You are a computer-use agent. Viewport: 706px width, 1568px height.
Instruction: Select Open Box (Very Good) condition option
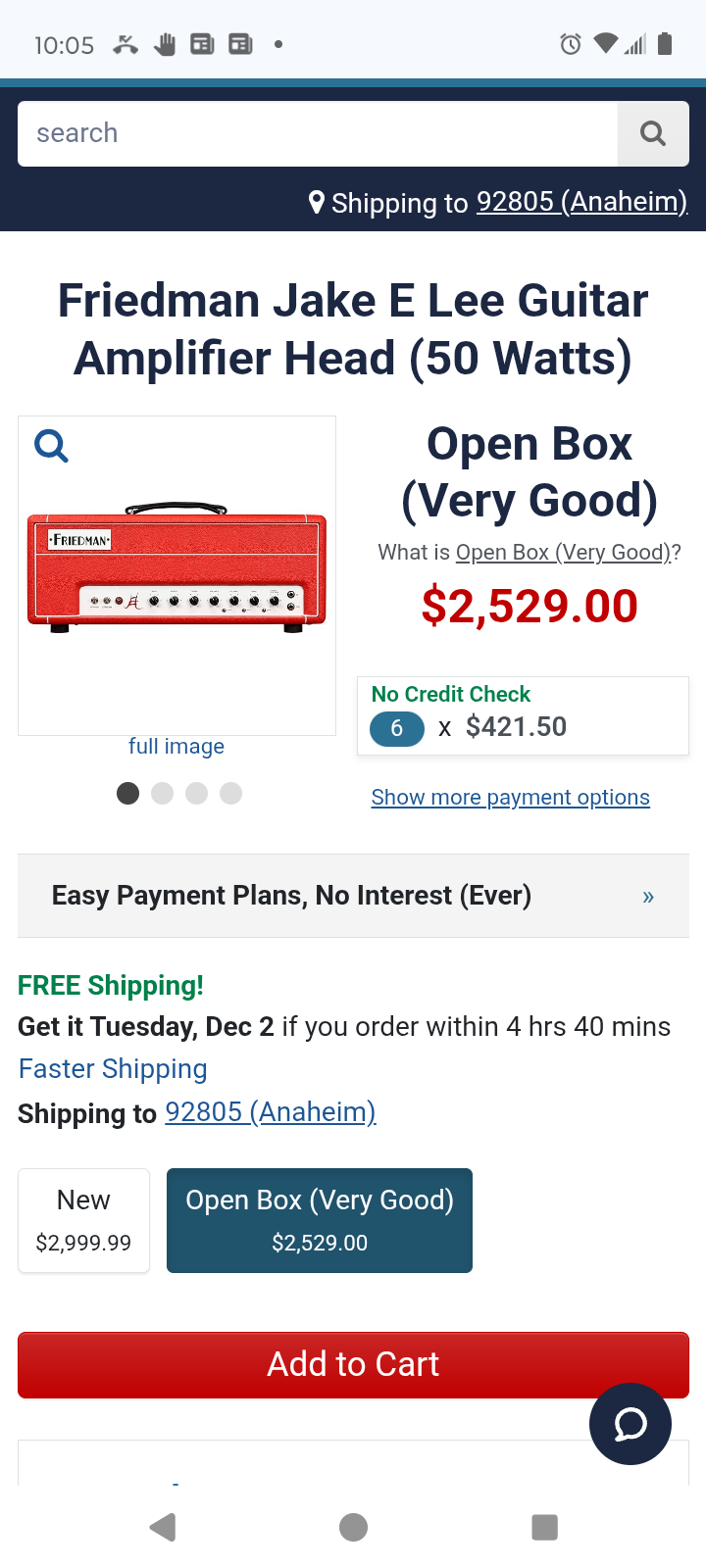320,1220
